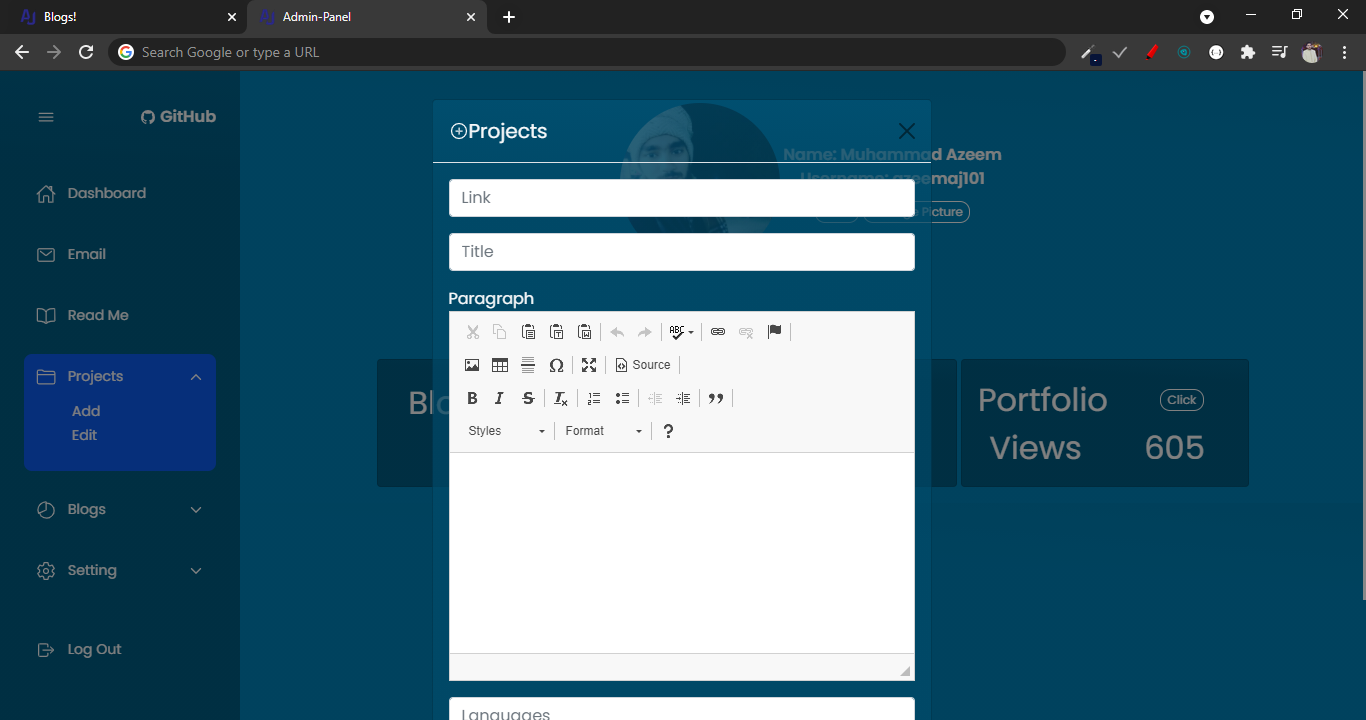
Task: Click the browser address bar
Action: [588, 52]
